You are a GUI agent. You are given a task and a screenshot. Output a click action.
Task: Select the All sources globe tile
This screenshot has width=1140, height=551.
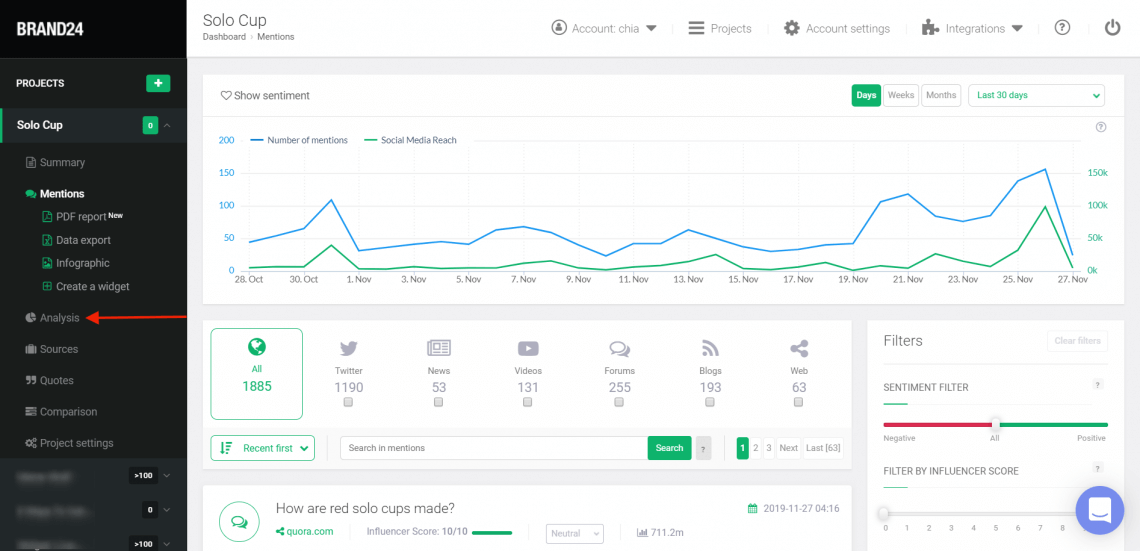[x=257, y=374]
